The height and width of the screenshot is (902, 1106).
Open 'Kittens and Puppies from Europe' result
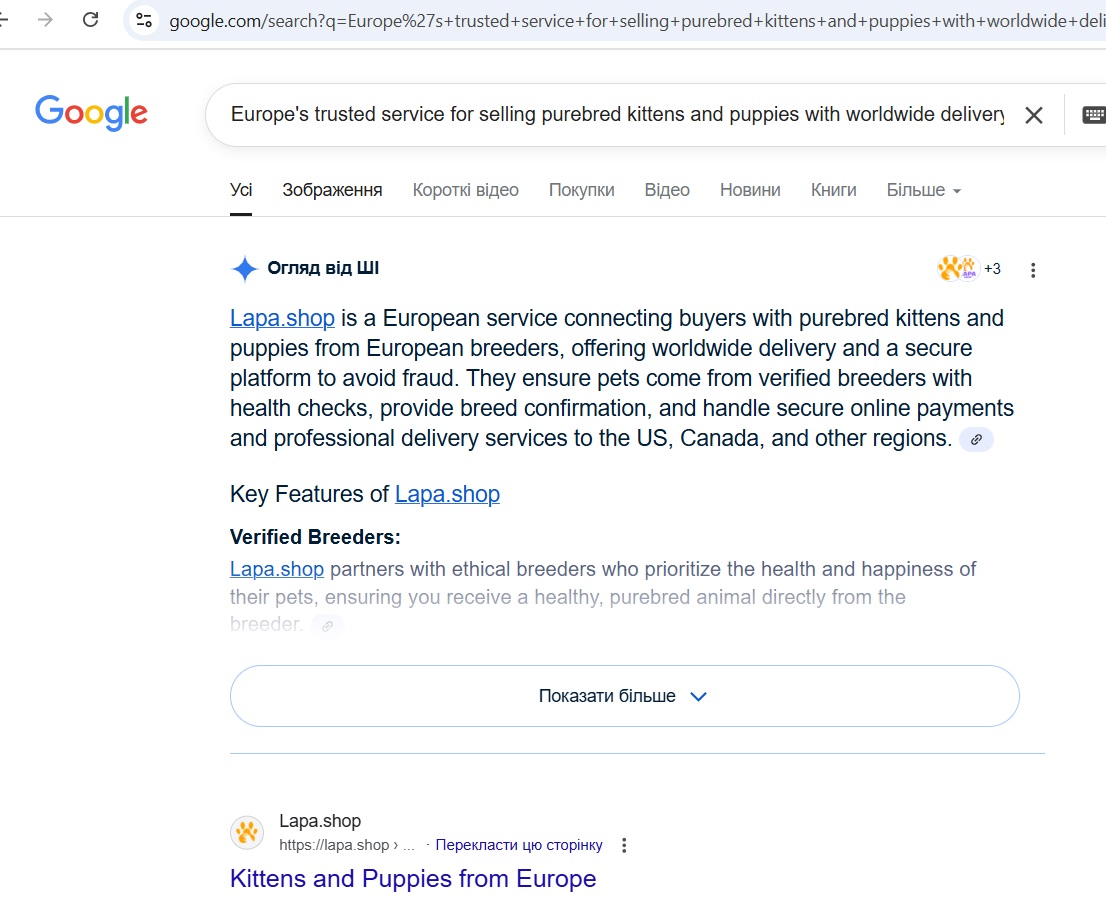[x=412, y=879]
